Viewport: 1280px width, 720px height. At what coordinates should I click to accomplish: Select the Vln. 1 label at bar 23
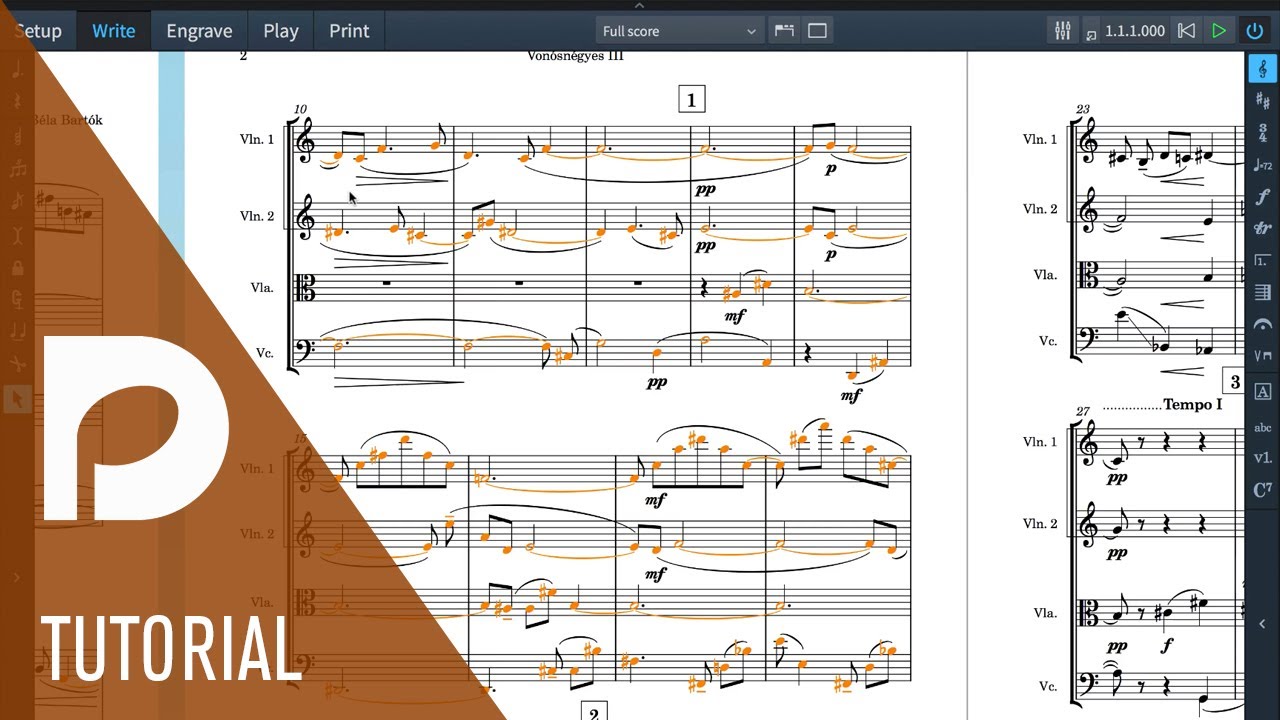pyautogui.click(x=1040, y=140)
